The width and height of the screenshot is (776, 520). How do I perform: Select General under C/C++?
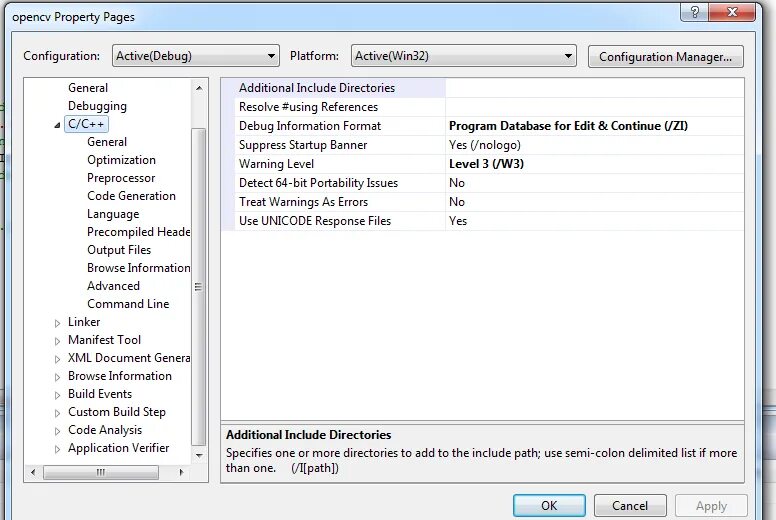[107, 142]
